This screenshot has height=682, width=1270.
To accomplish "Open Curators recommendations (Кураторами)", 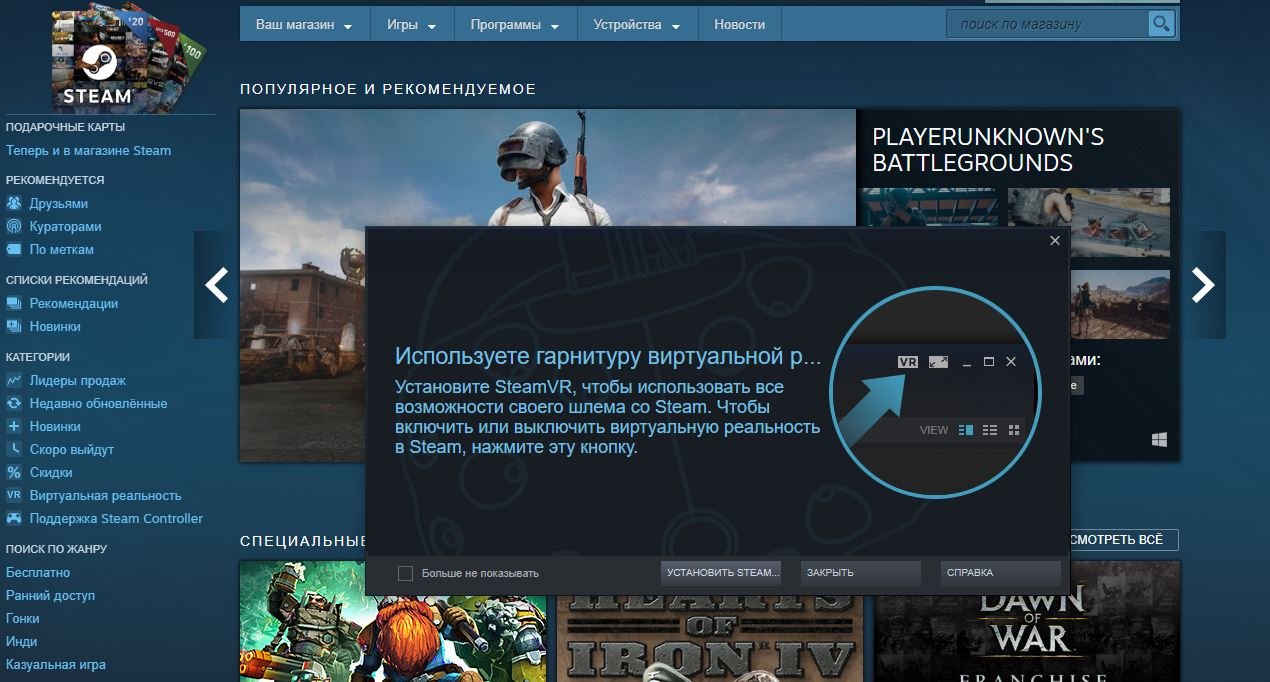I will (x=65, y=226).
